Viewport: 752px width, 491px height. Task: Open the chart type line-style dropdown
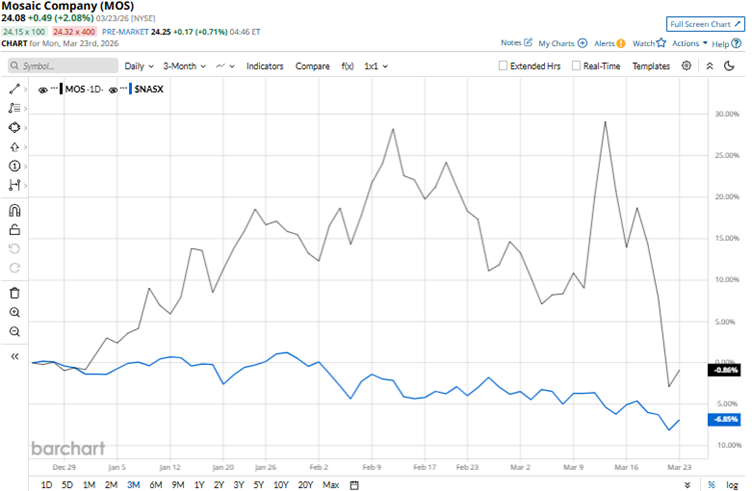225,66
